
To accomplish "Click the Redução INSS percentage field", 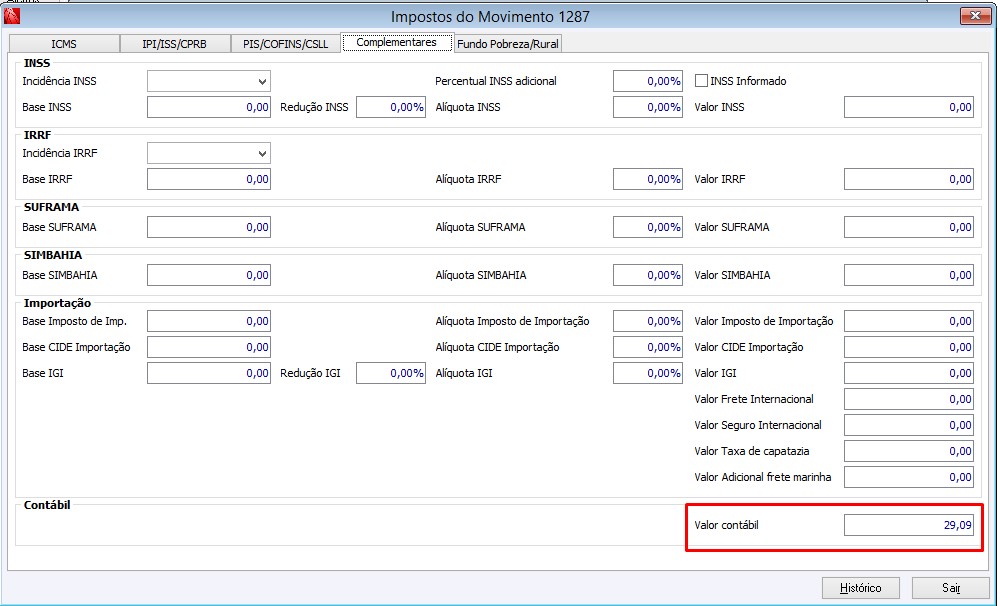I will (391, 108).
